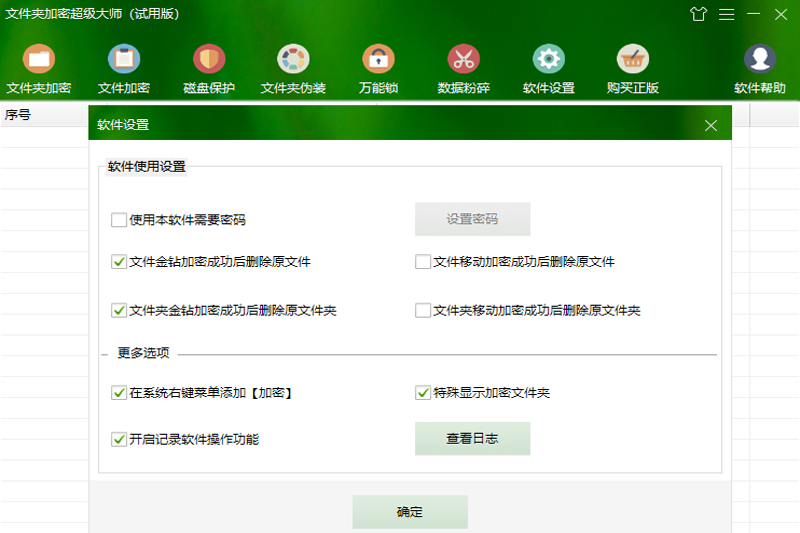Toggle 文件夹移动加密成功后删除原文件夹 checkbox
This screenshot has height=533, width=800.
(423, 311)
